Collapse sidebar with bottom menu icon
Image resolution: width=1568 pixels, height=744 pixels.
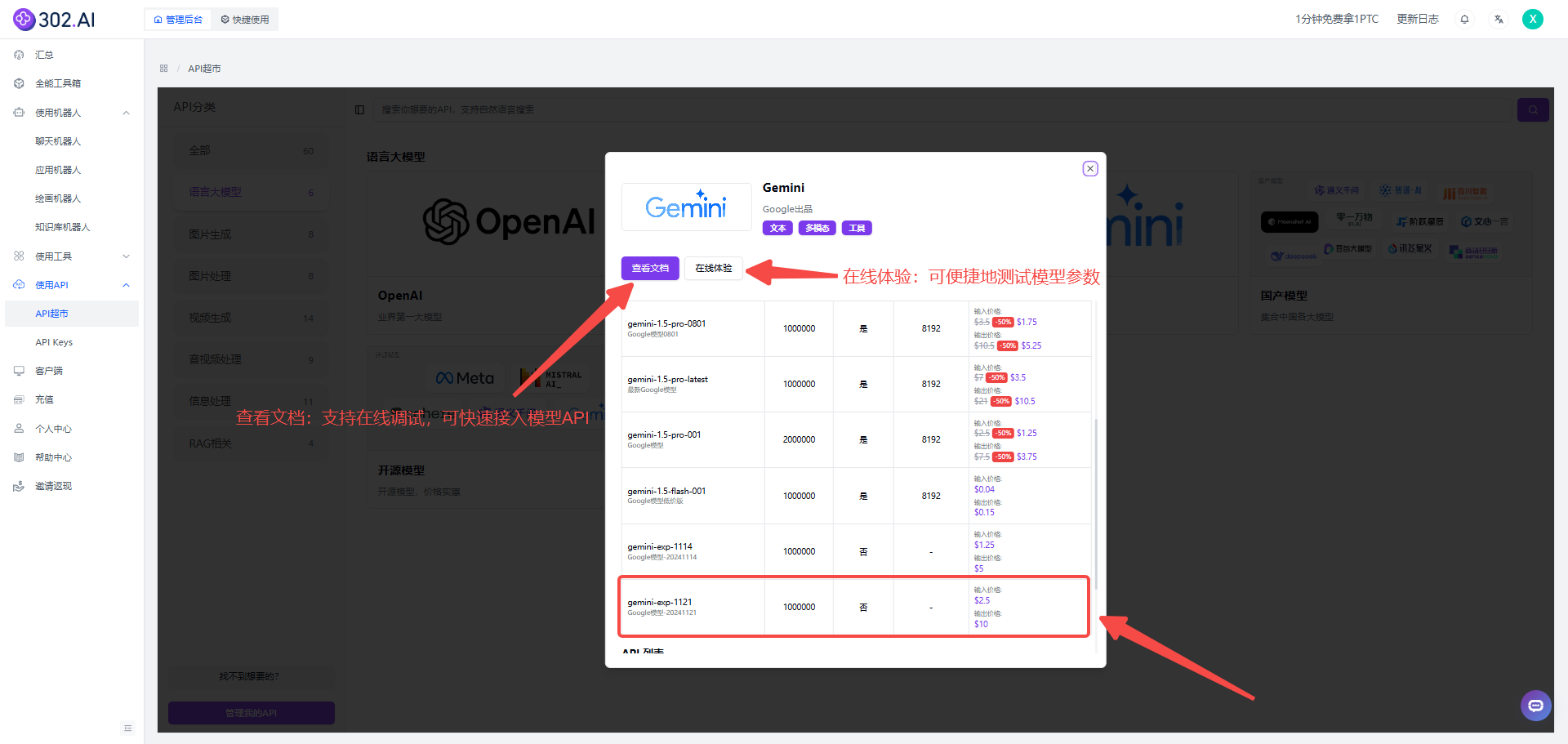[x=127, y=728]
